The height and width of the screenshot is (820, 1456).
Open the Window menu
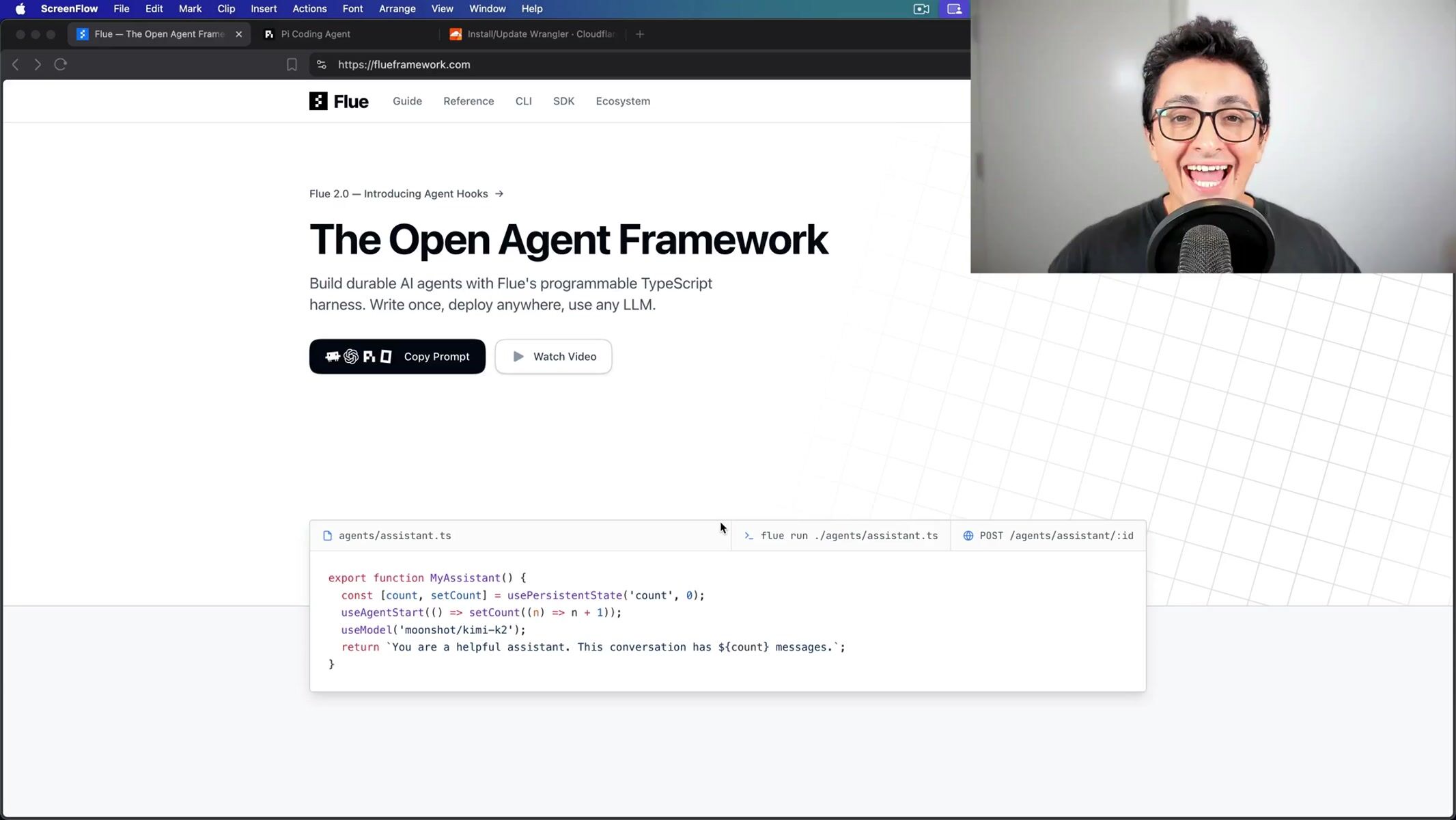(x=488, y=9)
